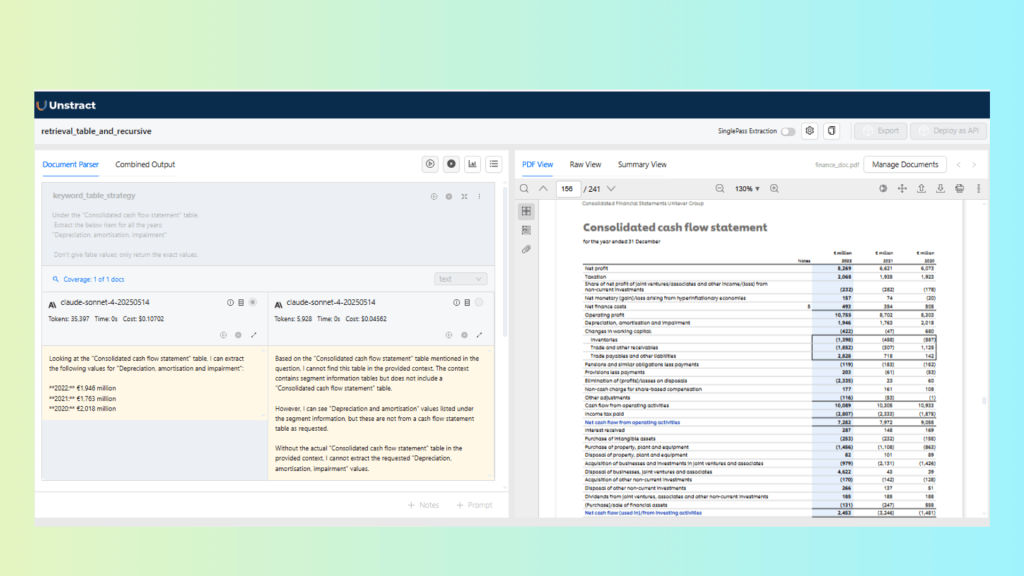
Task: Zoom out the PDF with minus magnifier
Action: coord(719,188)
